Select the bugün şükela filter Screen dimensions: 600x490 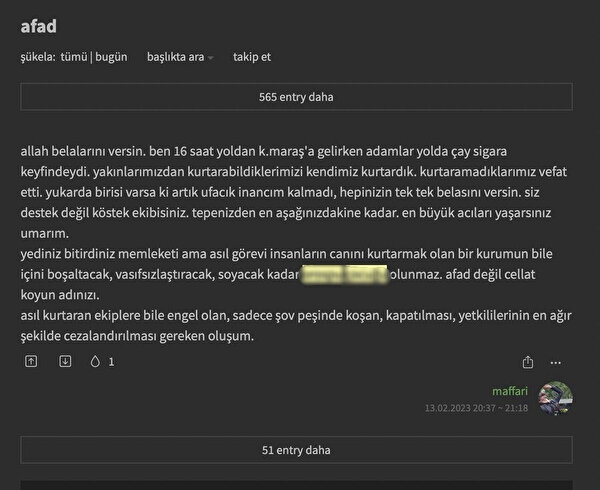coord(111,57)
